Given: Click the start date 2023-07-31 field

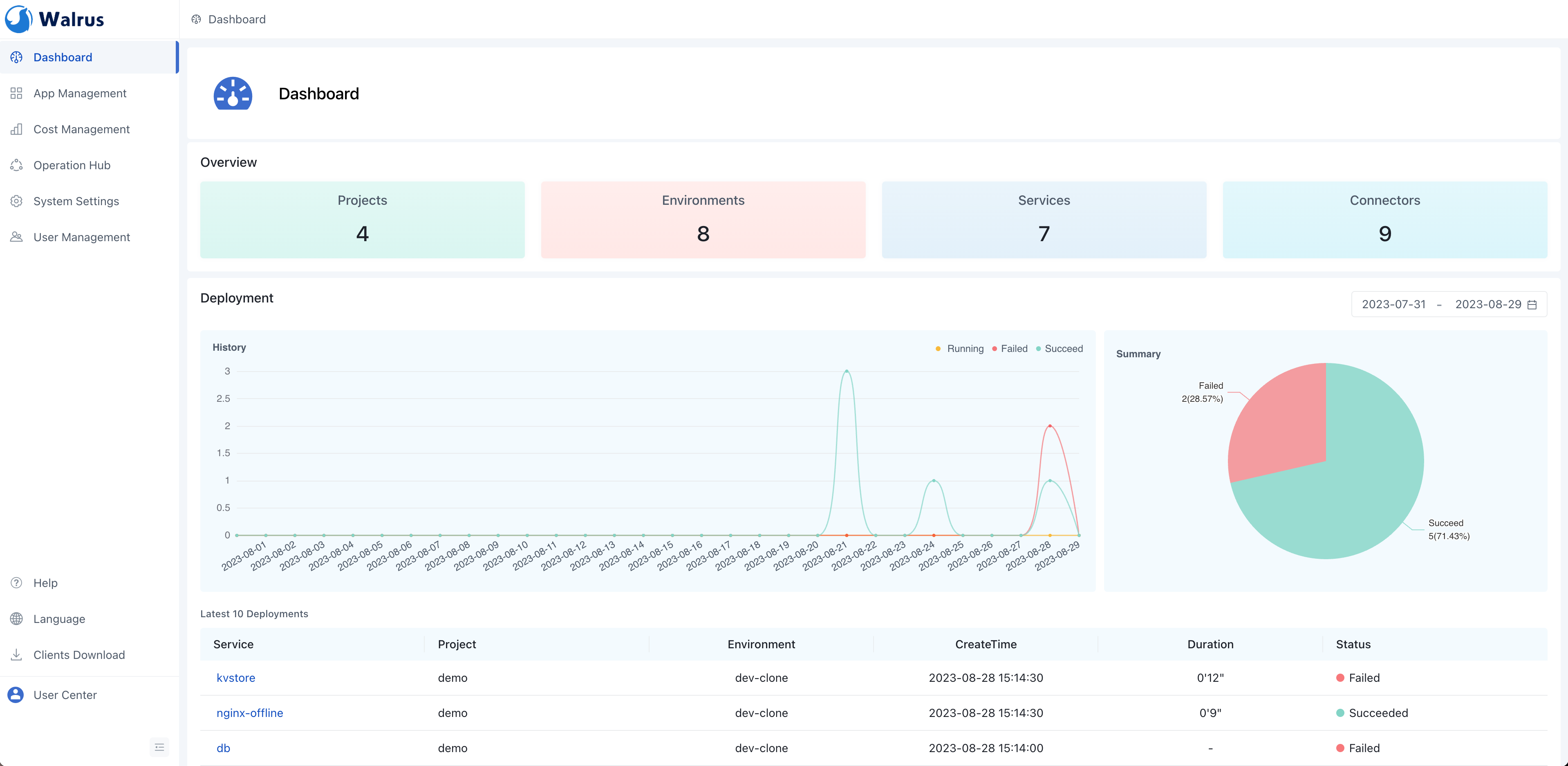Looking at the screenshot, I should pos(1393,305).
